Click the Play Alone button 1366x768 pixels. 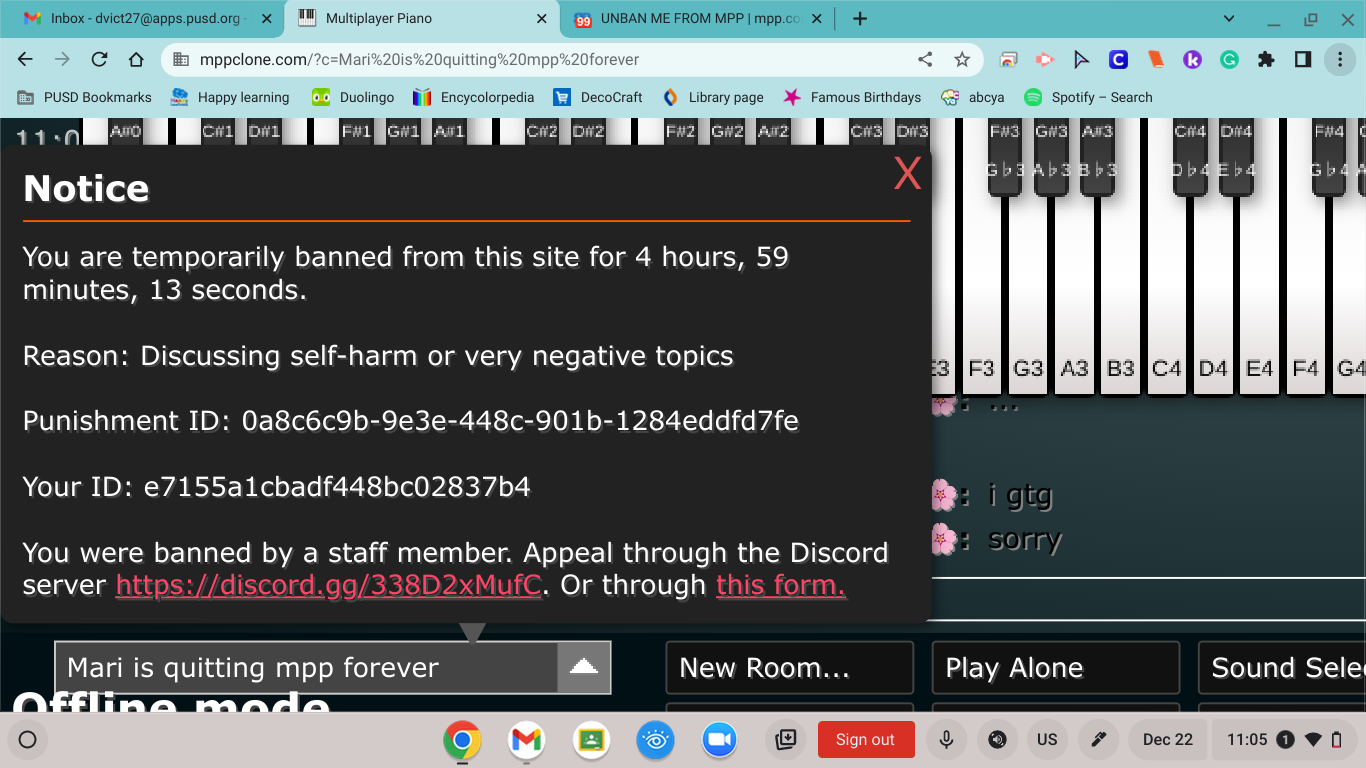coord(1055,668)
